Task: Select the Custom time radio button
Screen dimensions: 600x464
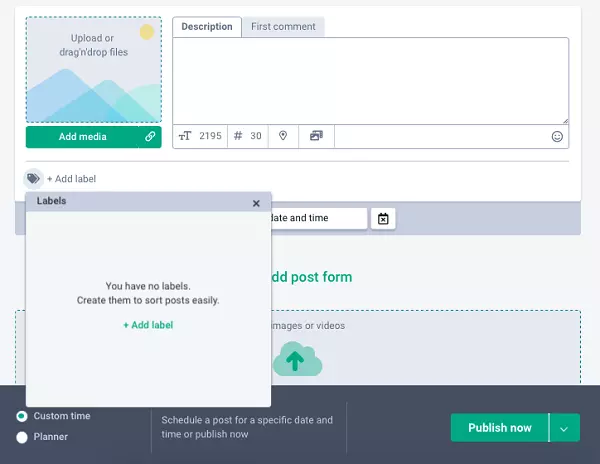Action: click(x=22, y=416)
